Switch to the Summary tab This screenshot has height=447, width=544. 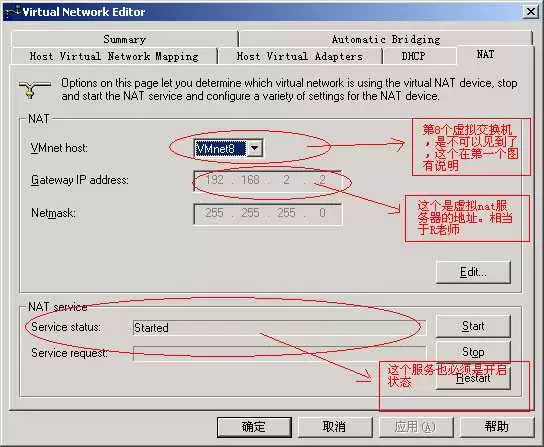[125, 39]
